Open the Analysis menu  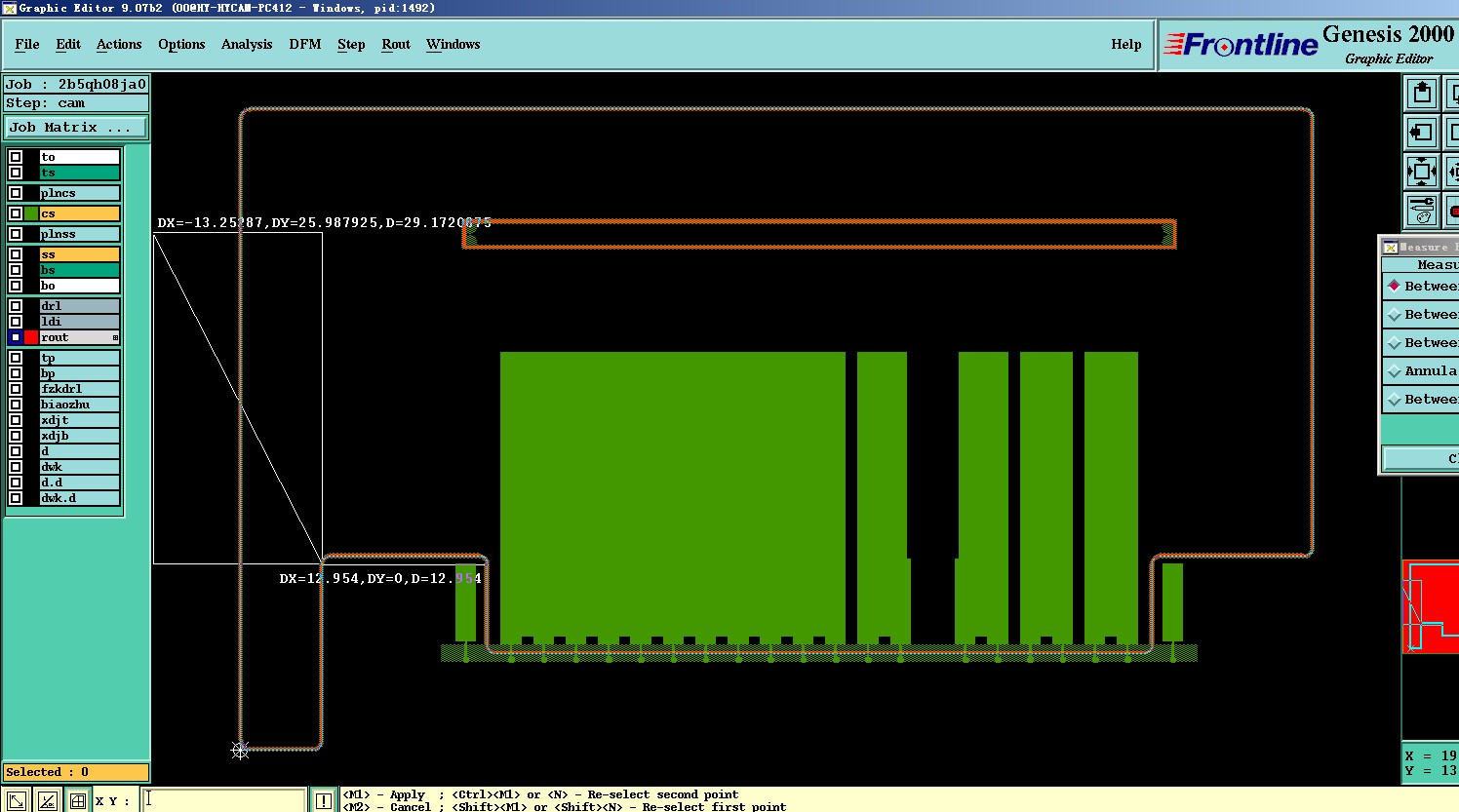click(x=247, y=44)
